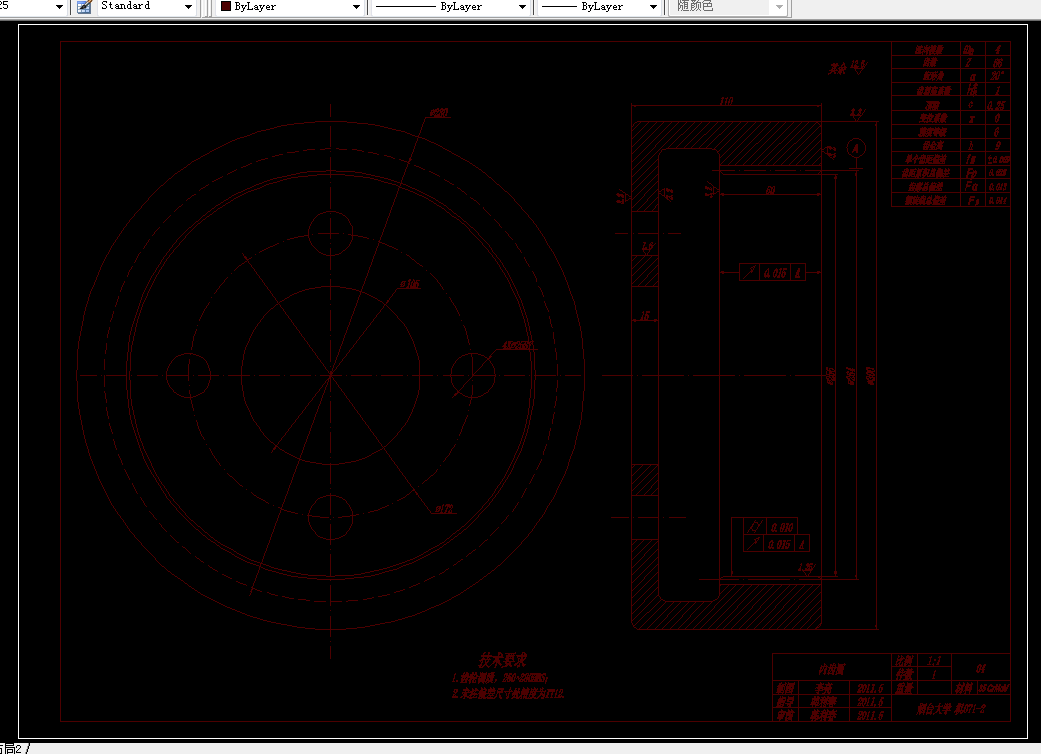Click the datum A circle marker

[856, 148]
